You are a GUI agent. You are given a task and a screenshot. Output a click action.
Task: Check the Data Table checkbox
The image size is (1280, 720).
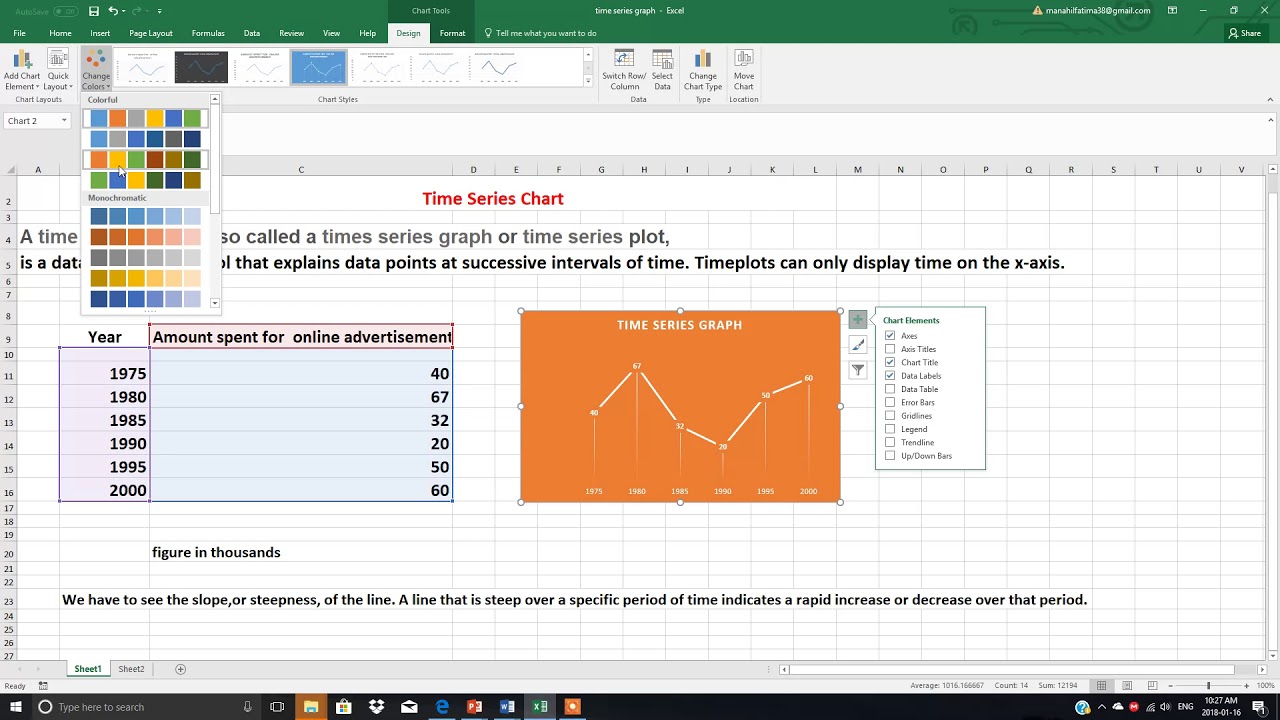pyautogui.click(x=890, y=389)
